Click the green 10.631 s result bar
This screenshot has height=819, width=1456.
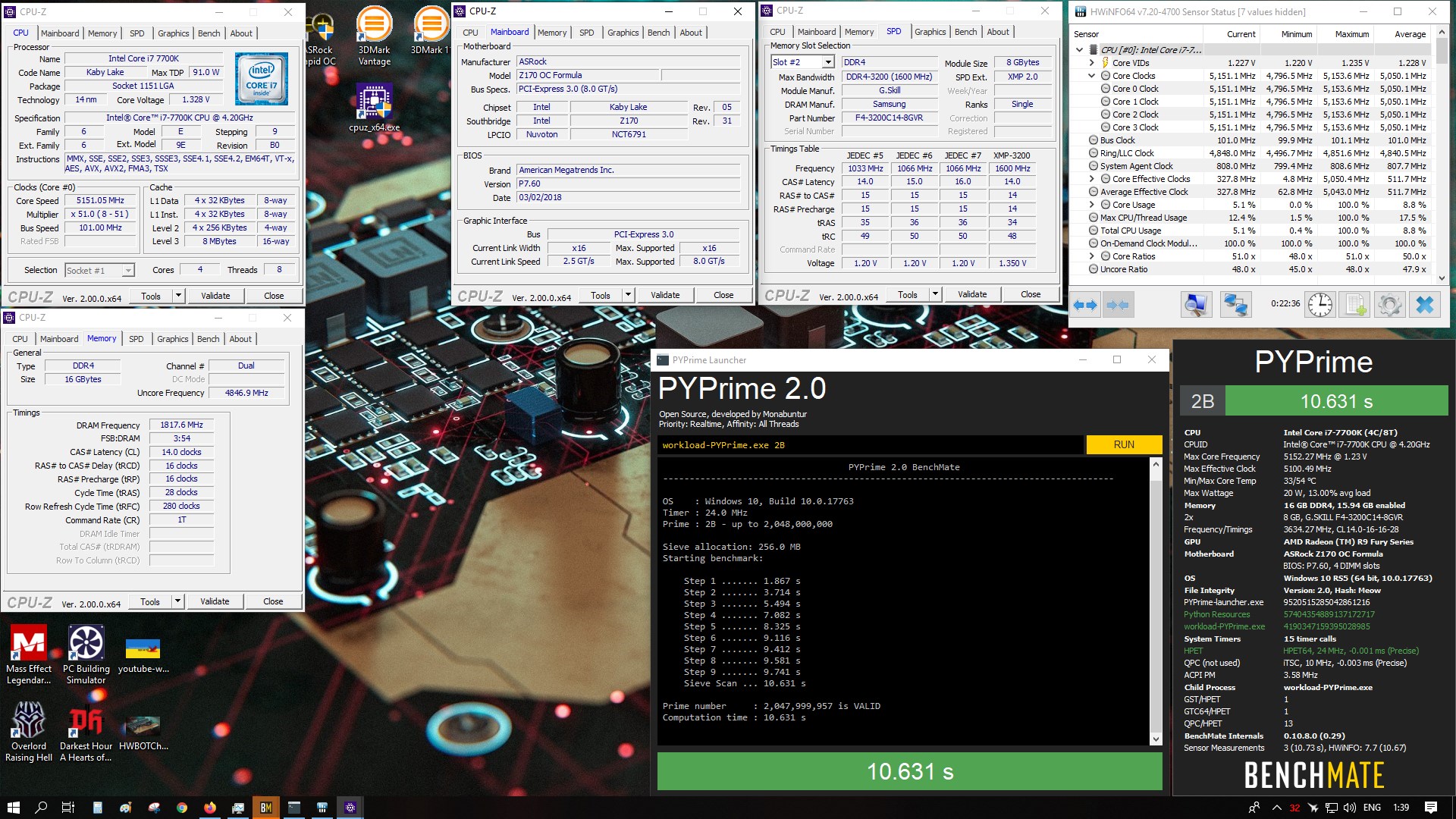pos(909,771)
